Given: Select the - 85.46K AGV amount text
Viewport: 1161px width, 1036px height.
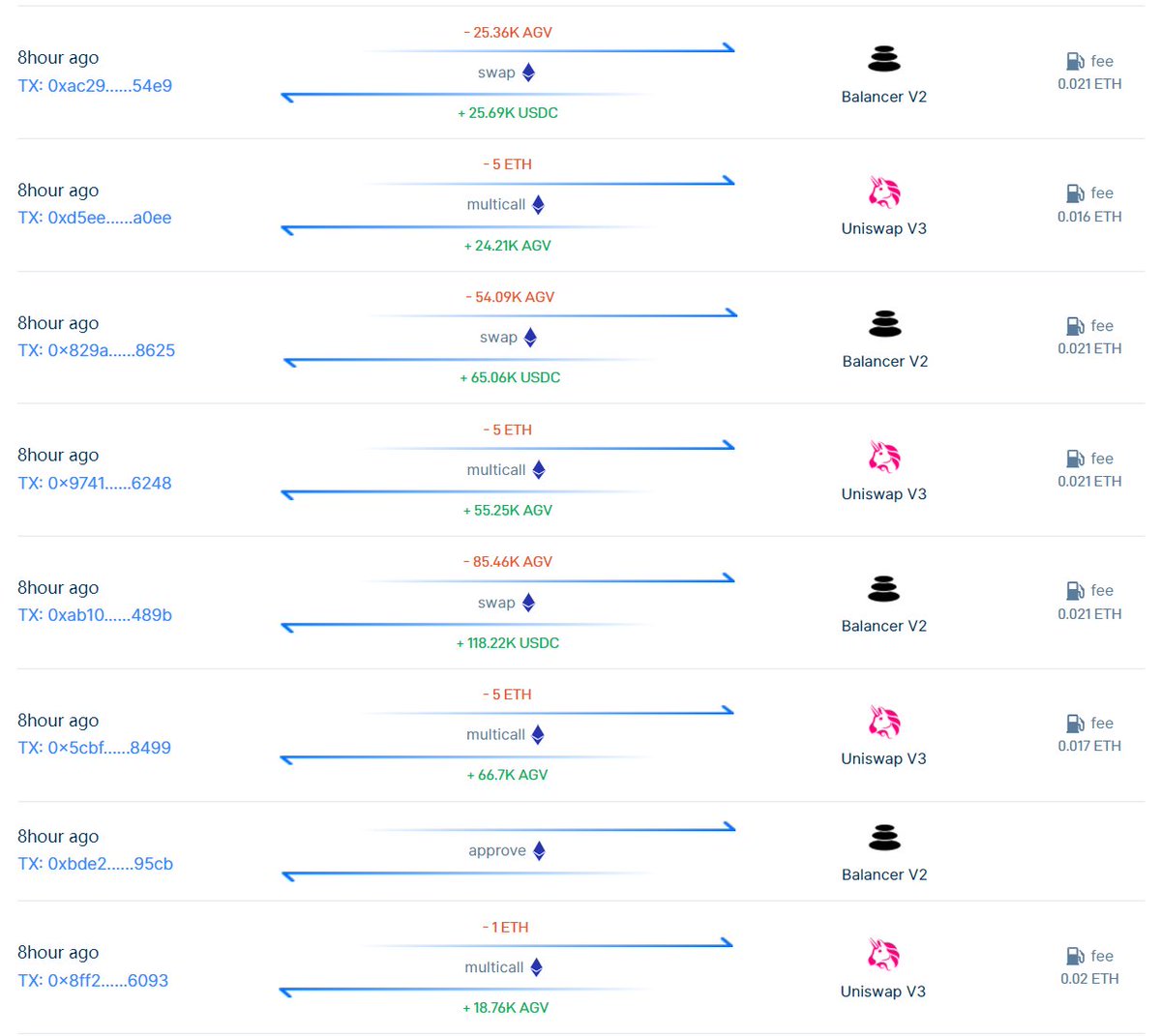Looking at the screenshot, I should click(507, 561).
